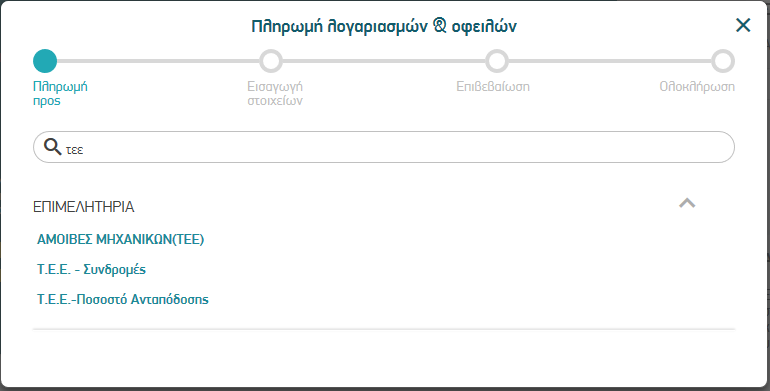770x391 pixels.
Task: Click the Επιβεβαίωση step label
Action: (x=493, y=86)
